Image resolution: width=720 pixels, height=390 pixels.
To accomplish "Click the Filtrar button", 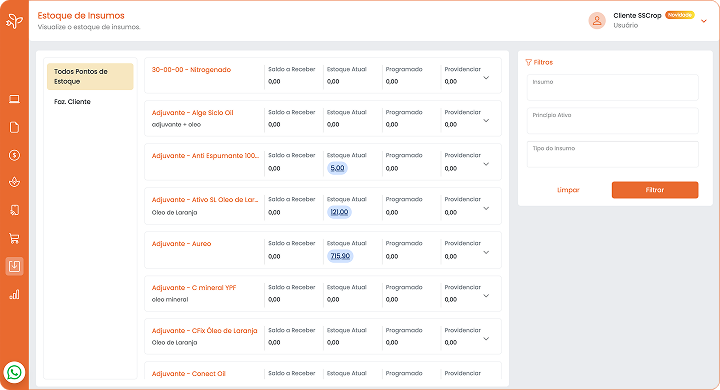I will click(655, 190).
